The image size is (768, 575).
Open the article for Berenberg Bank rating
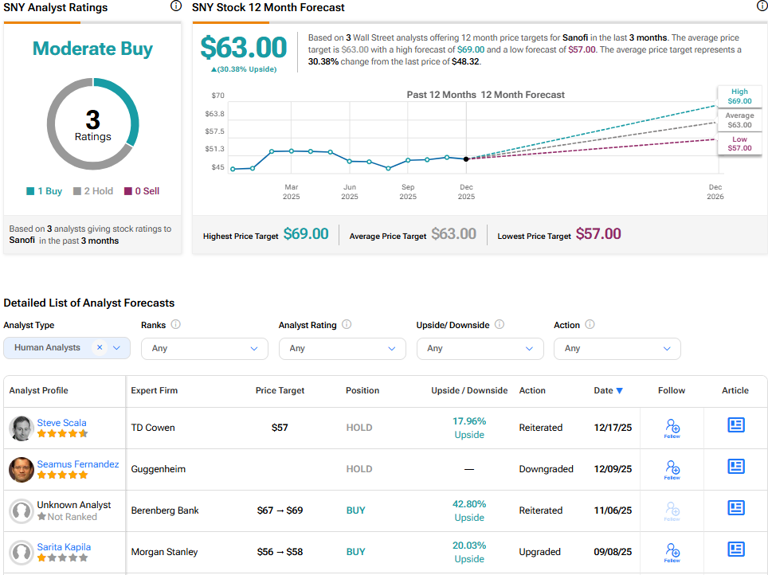click(736, 508)
